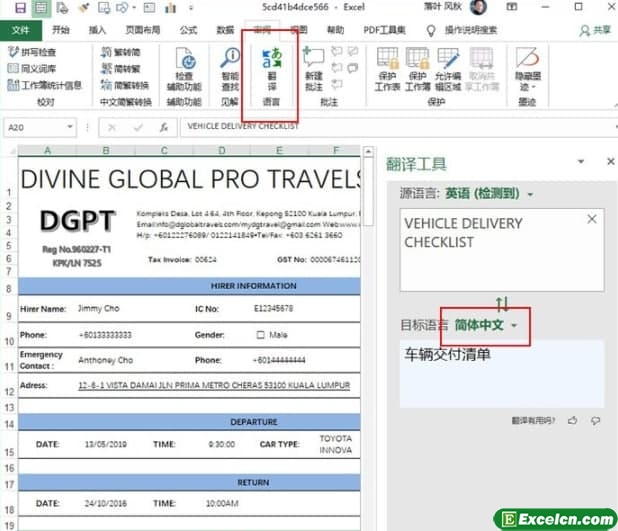The image size is (618, 531).
Task: Click 隐藏墨迹 hide ink button
Action: (x=528, y=69)
